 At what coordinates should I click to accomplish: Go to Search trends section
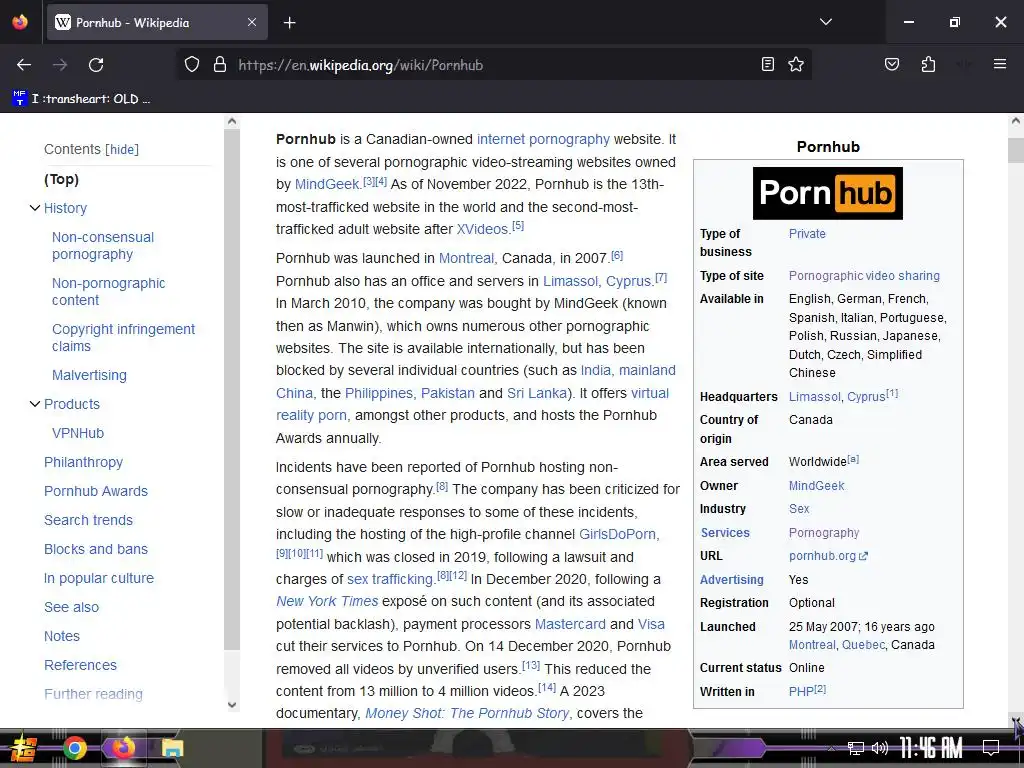click(x=88, y=520)
